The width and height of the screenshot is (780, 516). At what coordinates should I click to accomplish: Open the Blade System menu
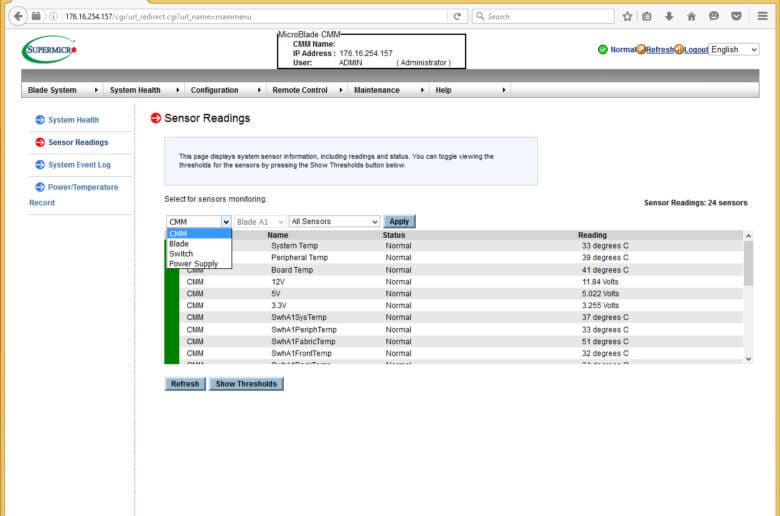click(x=63, y=90)
